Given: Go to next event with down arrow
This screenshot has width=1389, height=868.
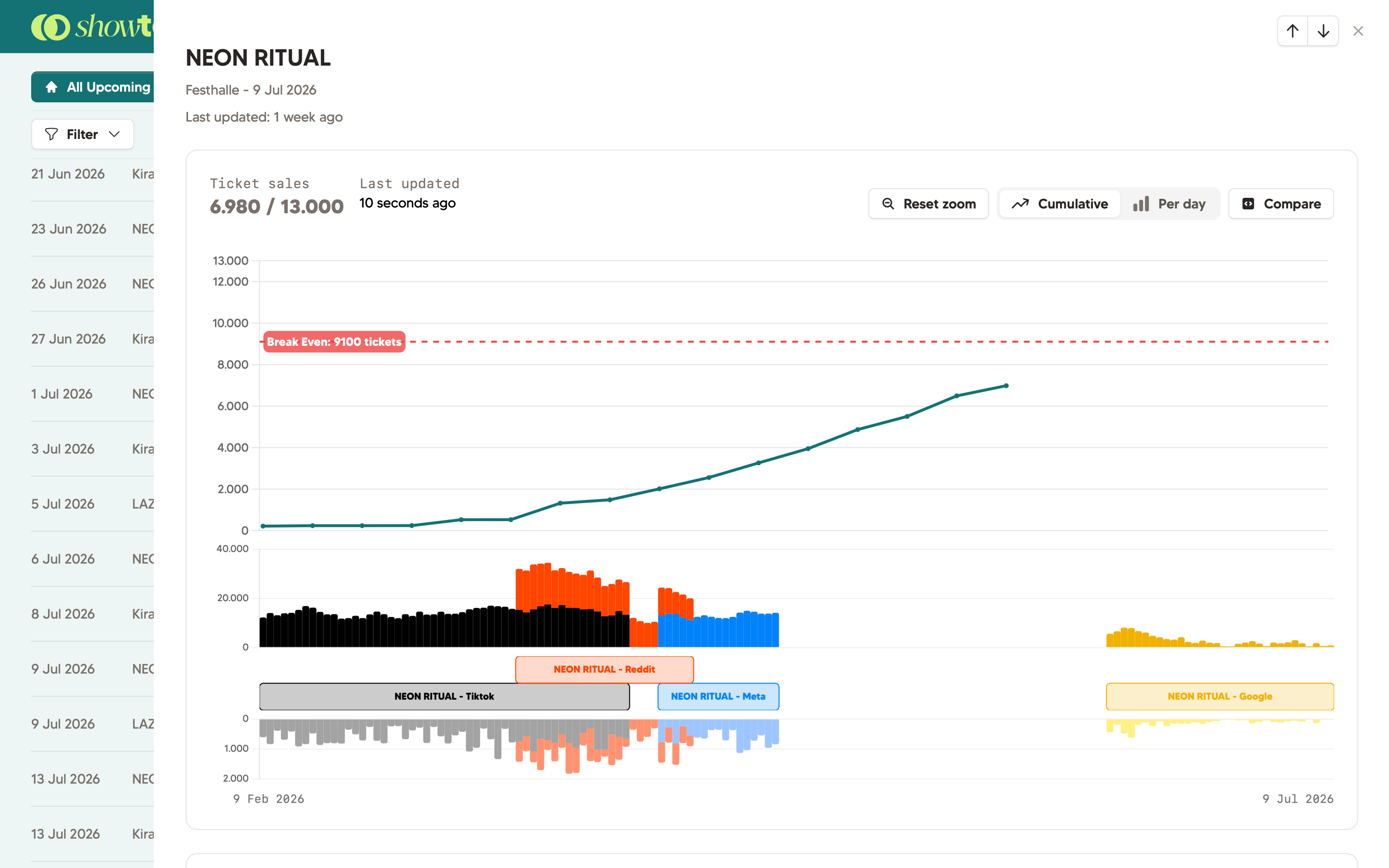Looking at the screenshot, I should pyautogui.click(x=1323, y=31).
